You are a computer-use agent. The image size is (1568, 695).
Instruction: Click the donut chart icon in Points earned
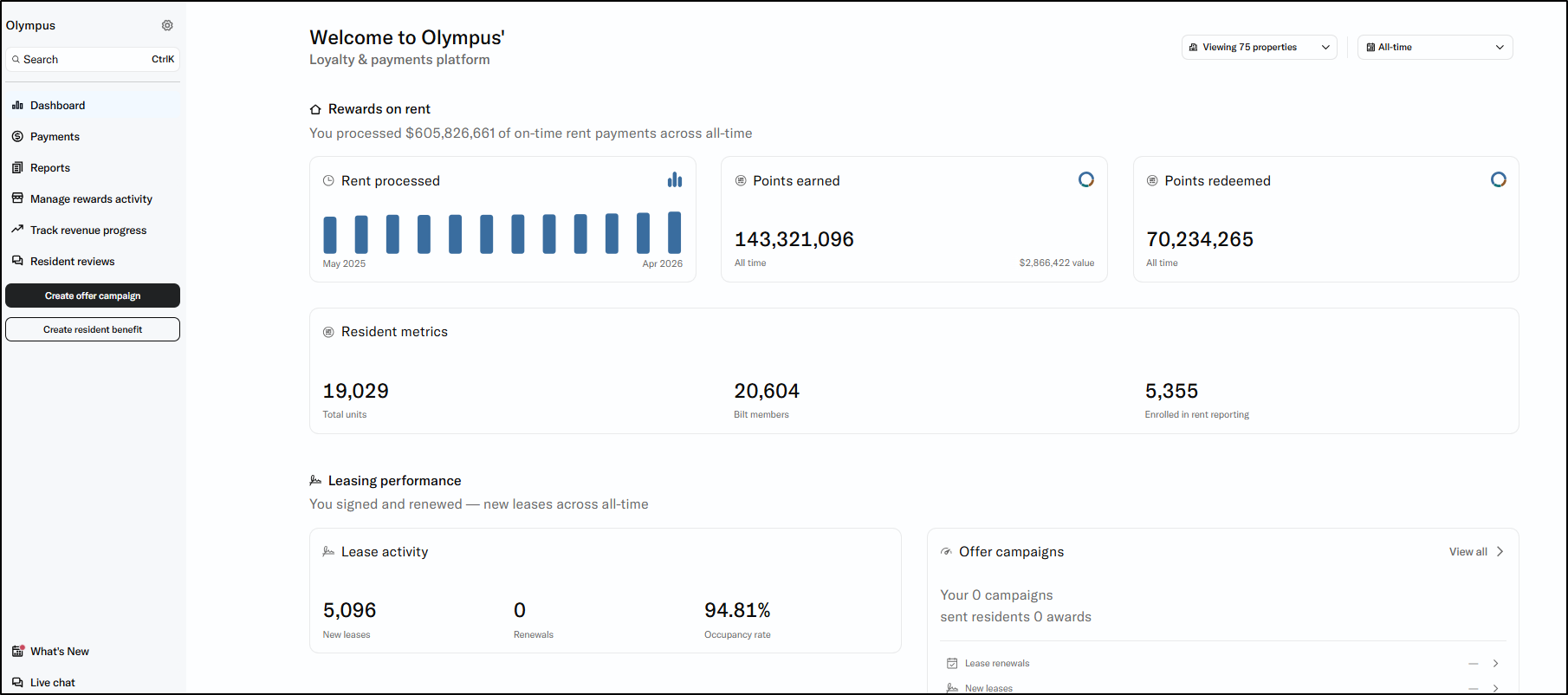1085,179
